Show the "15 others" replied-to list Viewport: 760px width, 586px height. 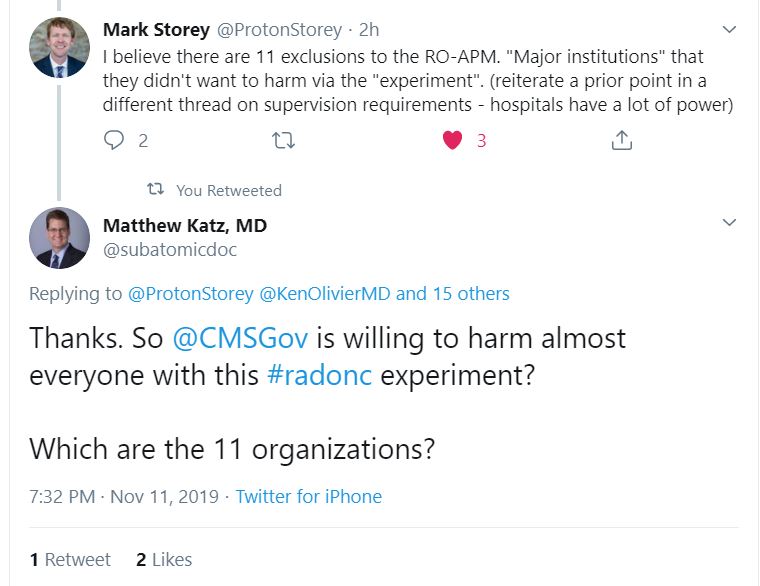point(471,294)
